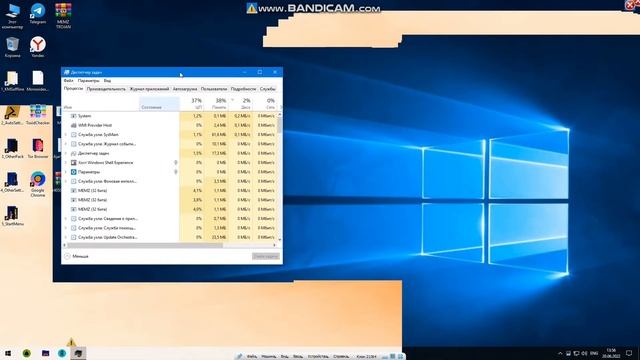The height and width of the screenshot is (360, 640).
Task: Open the Параметры menu in Task Manager
Action: [88, 80]
